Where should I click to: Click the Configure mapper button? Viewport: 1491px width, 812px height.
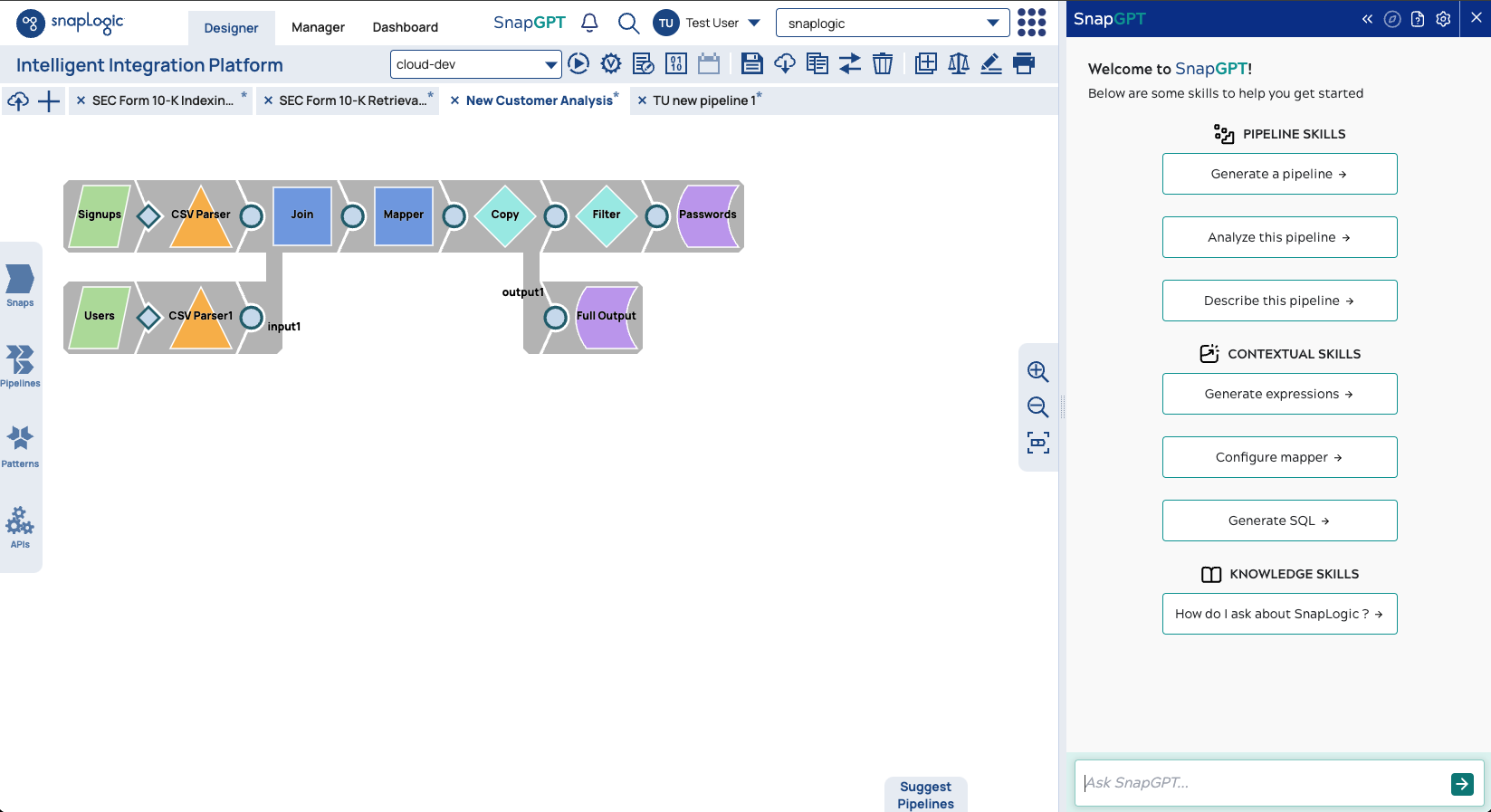point(1280,457)
